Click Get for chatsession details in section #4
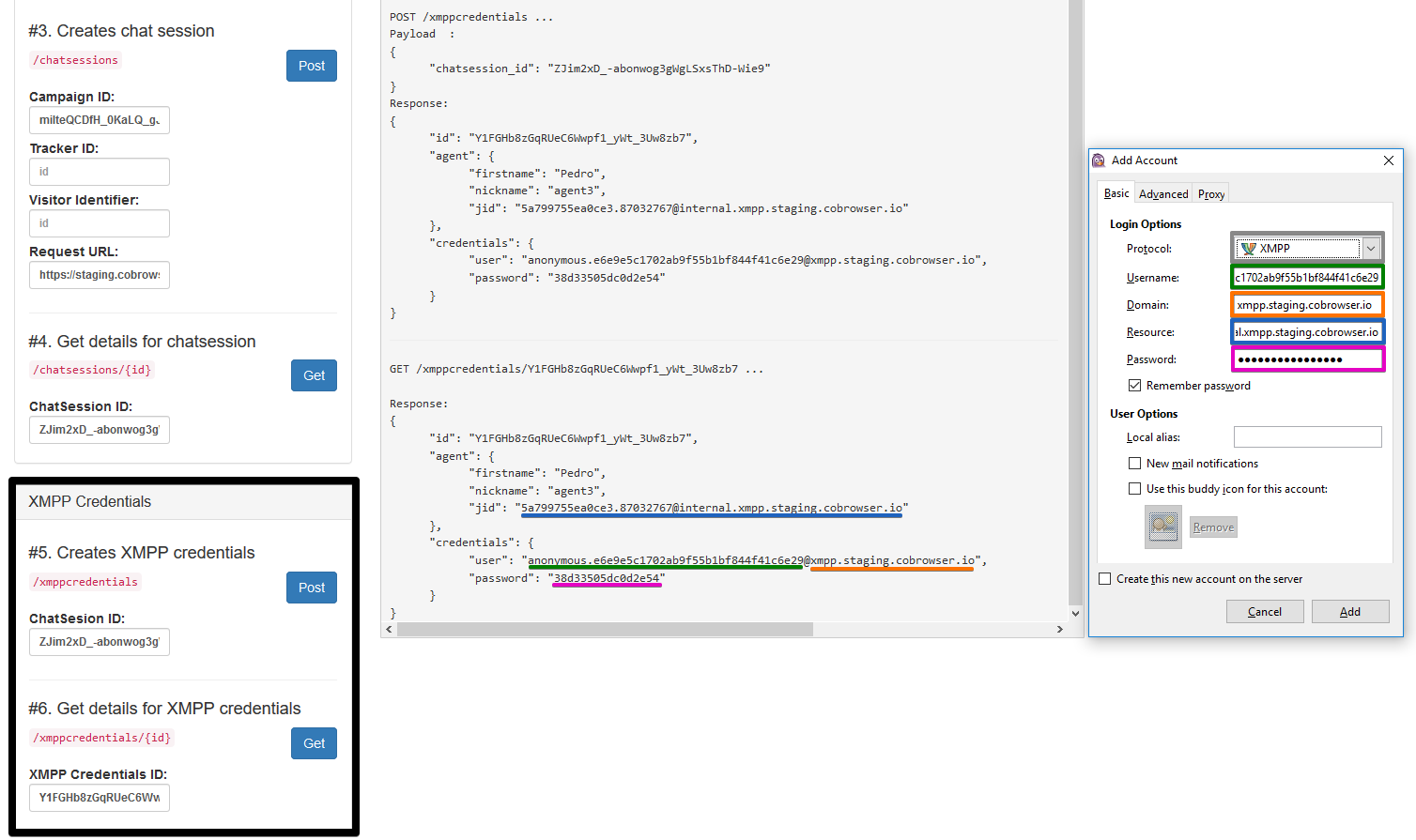 pyautogui.click(x=314, y=375)
